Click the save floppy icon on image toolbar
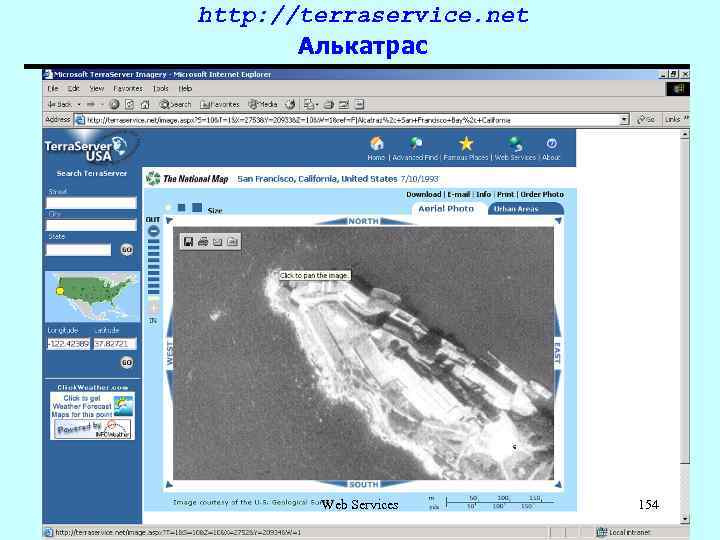This screenshot has height=540, width=720. (x=188, y=242)
